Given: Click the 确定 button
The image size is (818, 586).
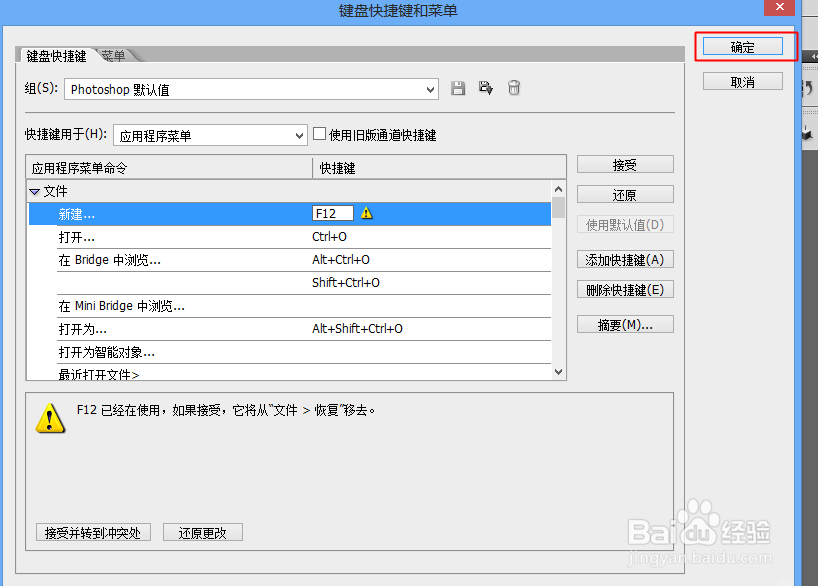Looking at the screenshot, I should pyautogui.click(x=741, y=46).
